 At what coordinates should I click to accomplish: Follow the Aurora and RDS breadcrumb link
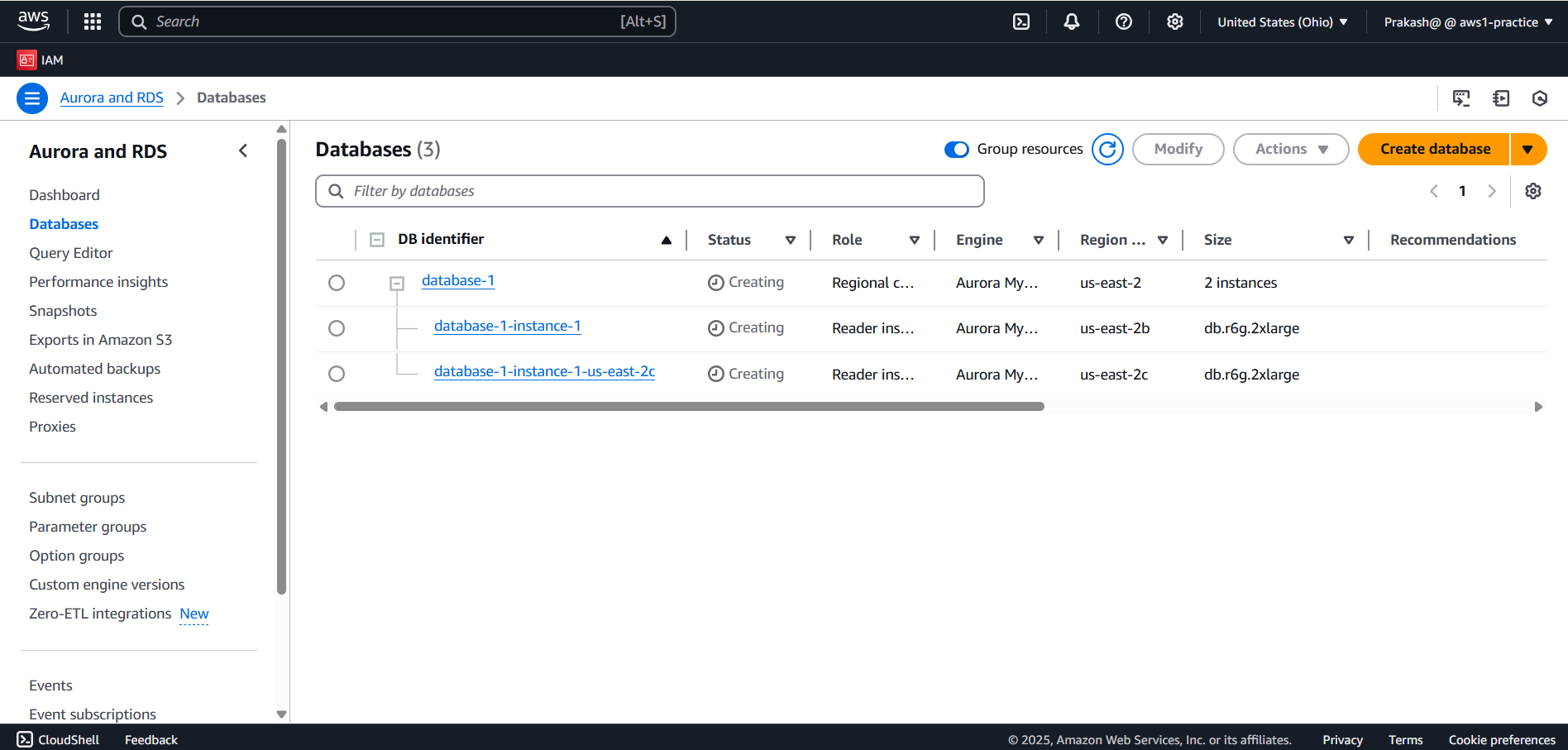click(x=112, y=98)
